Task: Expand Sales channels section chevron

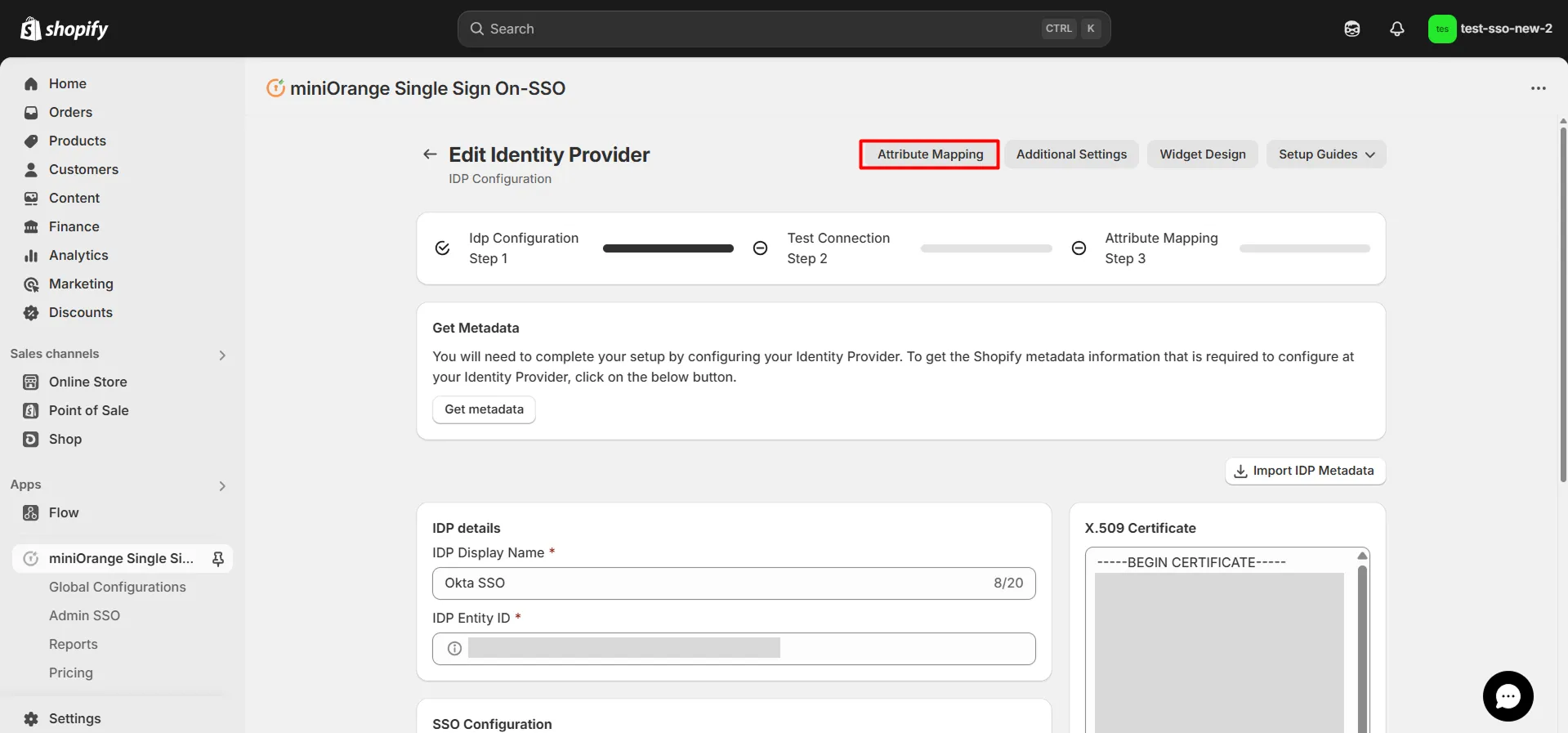Action: (222, 355)
